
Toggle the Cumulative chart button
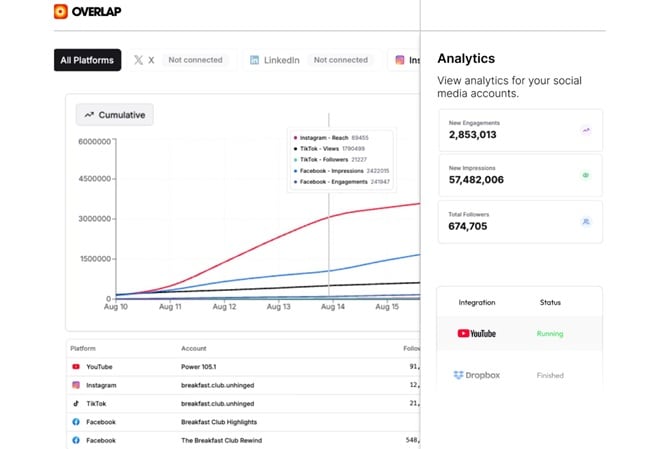tap(115, 115)
